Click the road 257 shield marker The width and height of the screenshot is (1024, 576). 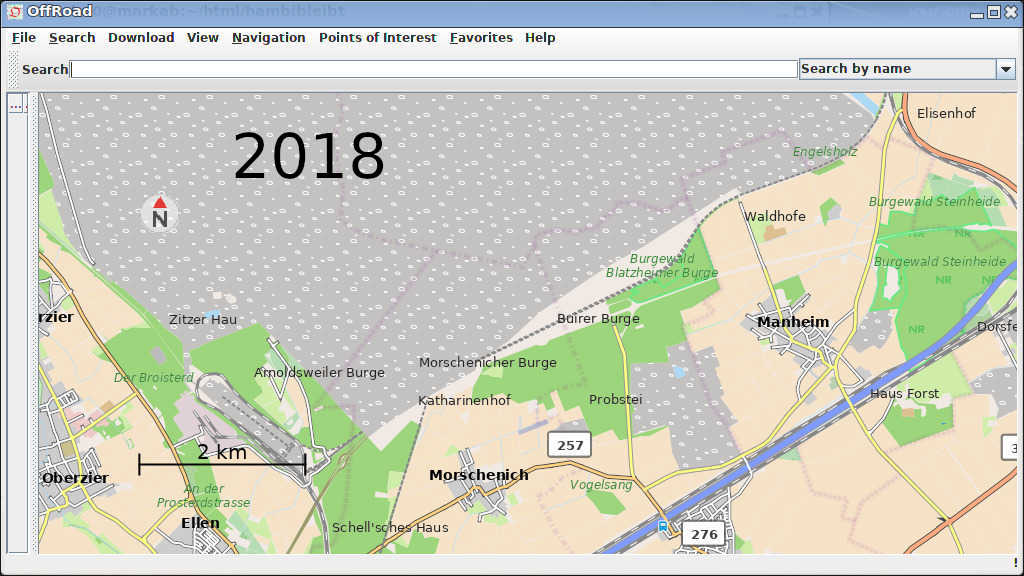(569, 445)
